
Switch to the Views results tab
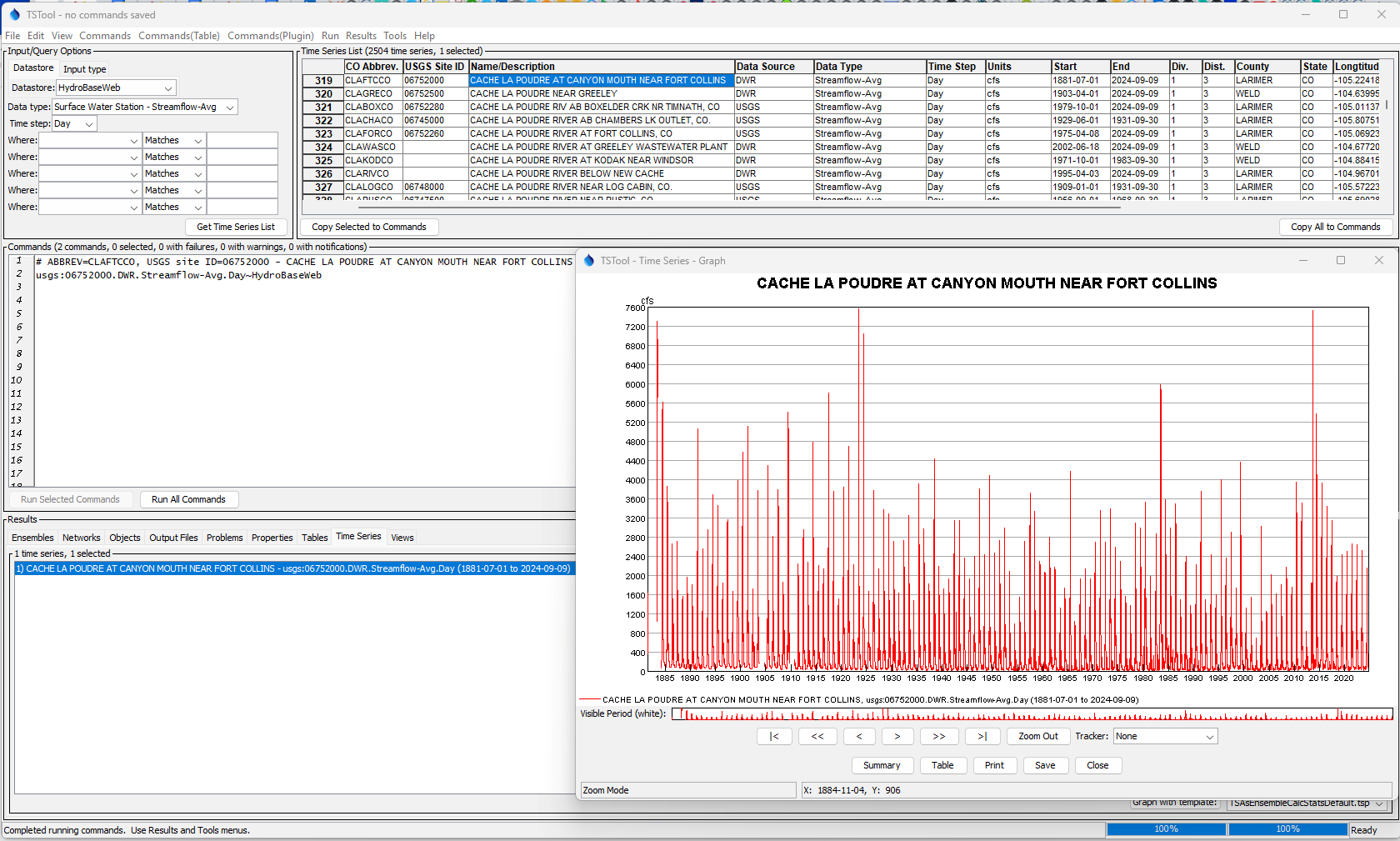click(x=402, y=538)
